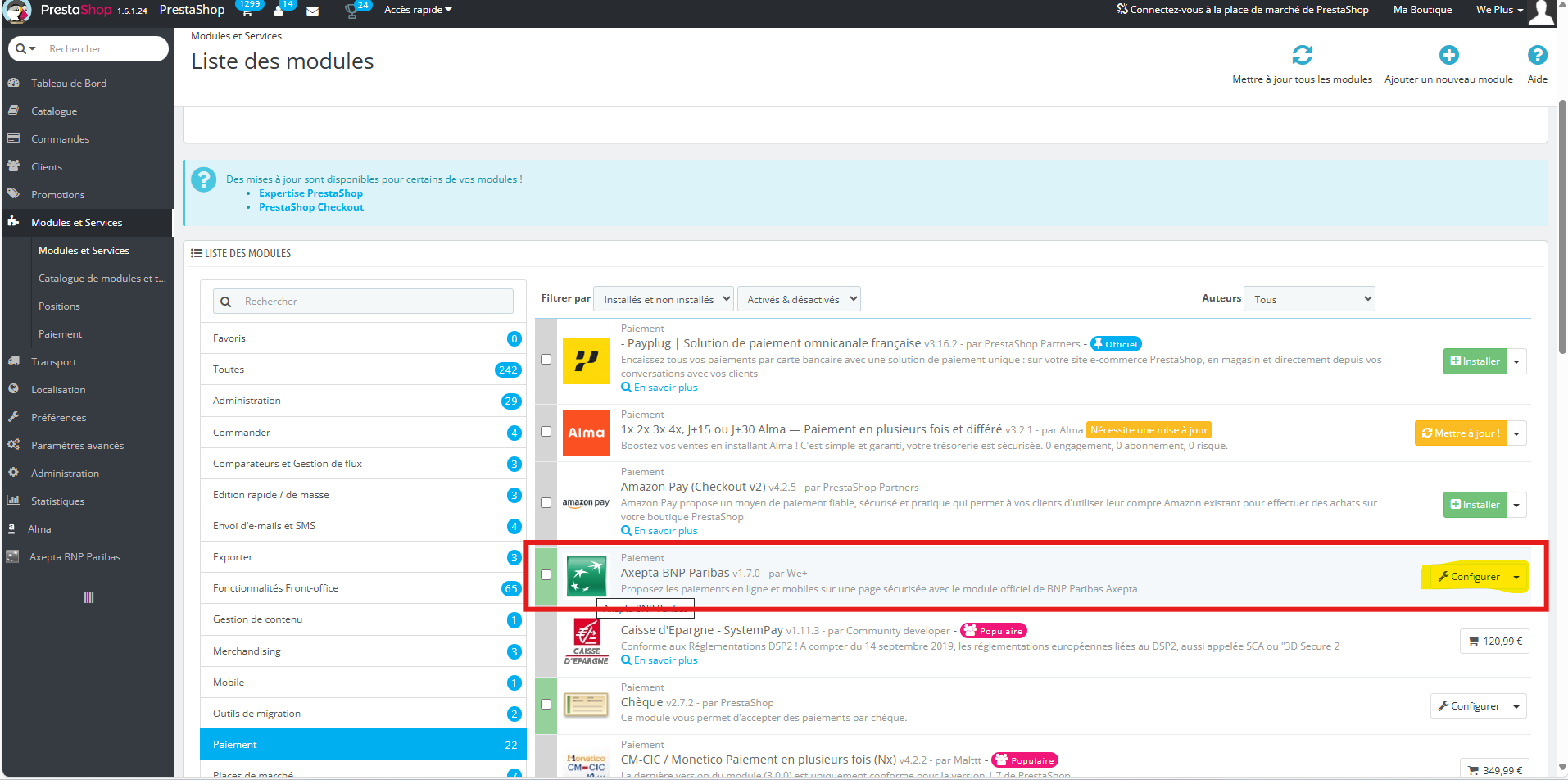The image size is (1568, 780).
Task: Click Installer button for Payplug
Action: point(1475,361)
